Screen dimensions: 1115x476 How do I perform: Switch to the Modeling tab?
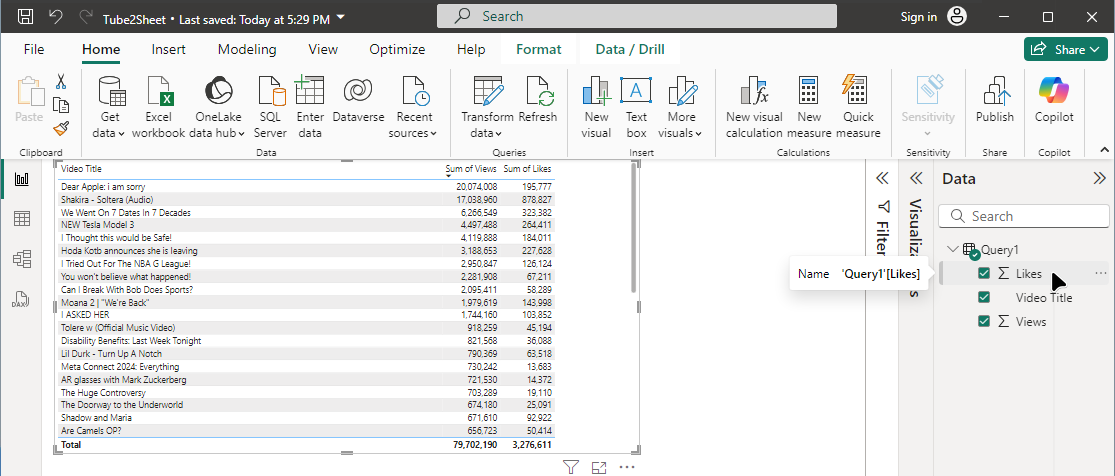point(247,50)
